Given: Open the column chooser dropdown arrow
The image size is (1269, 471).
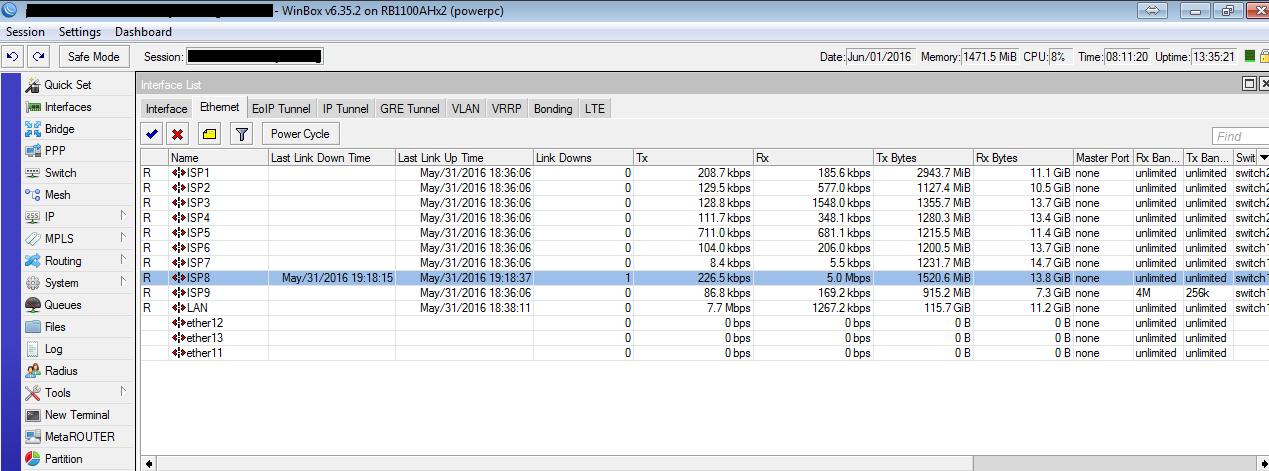Looking at the screenshot, I should pyautogui.click(x=1263, y=158).
